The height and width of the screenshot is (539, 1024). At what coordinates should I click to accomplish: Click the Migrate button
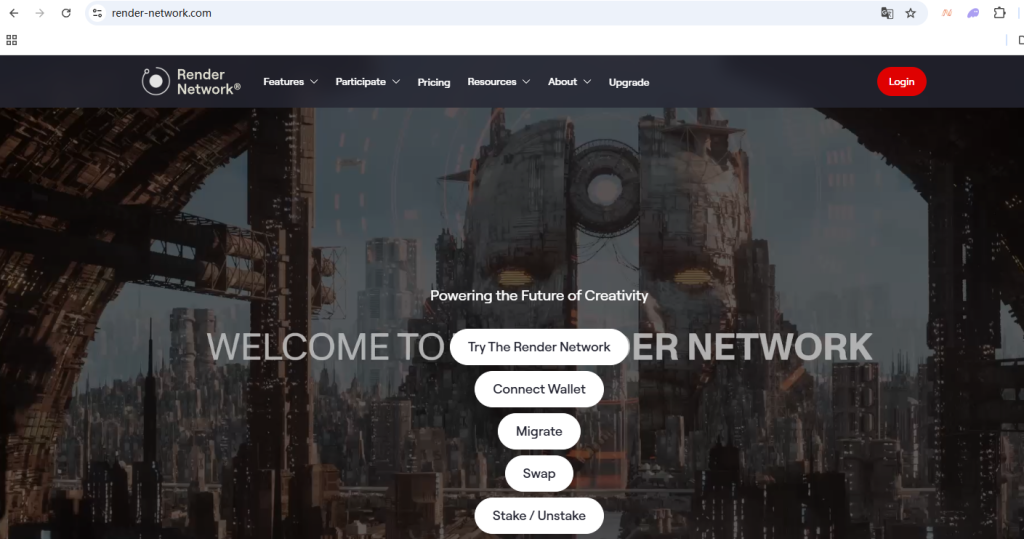[x=539, y=431]
